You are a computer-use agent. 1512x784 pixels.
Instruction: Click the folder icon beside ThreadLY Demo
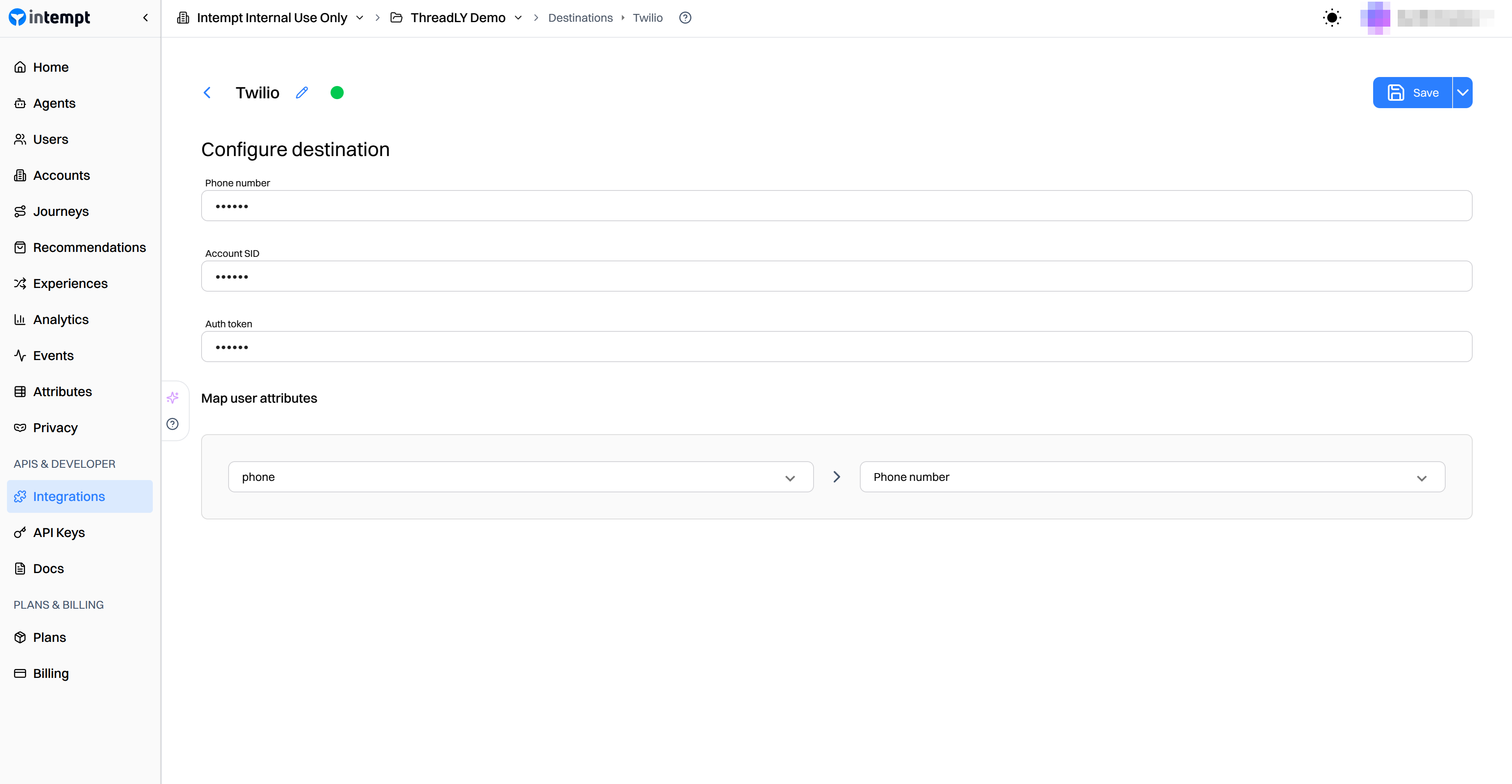397,18
